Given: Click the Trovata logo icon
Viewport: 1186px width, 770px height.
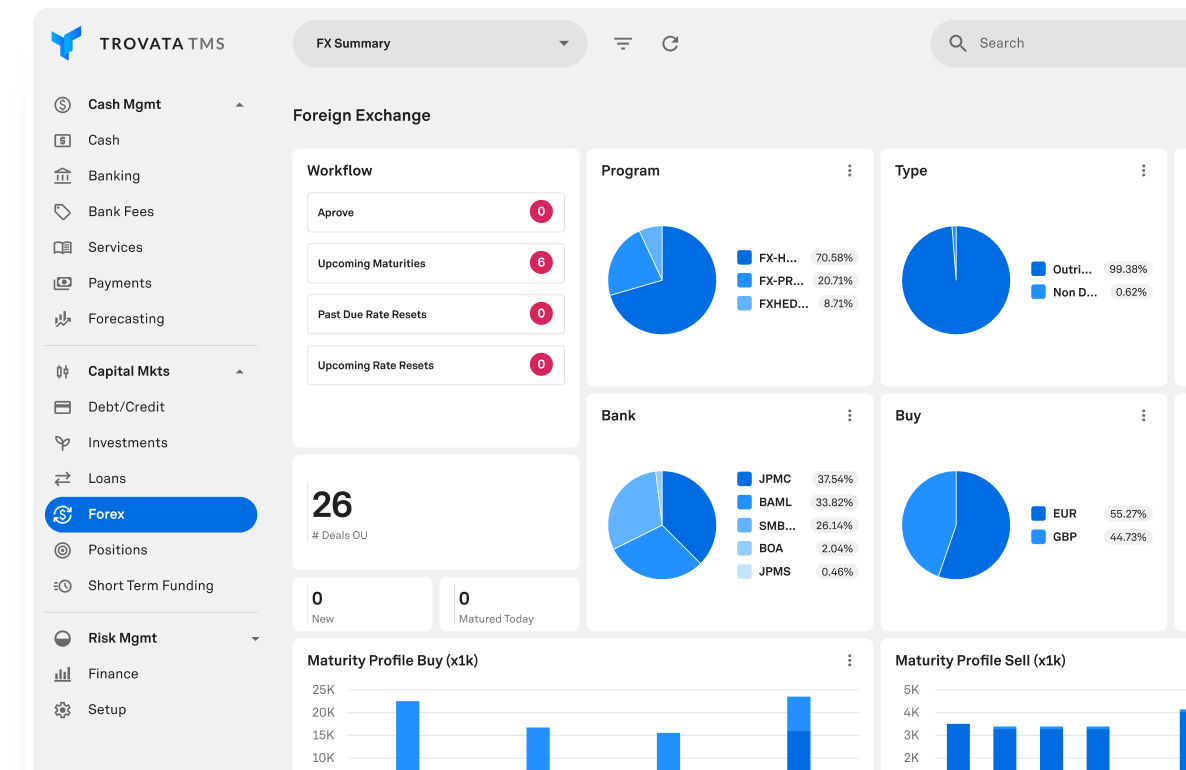Looking at the screenshot, I should click(x=66, y=43).
